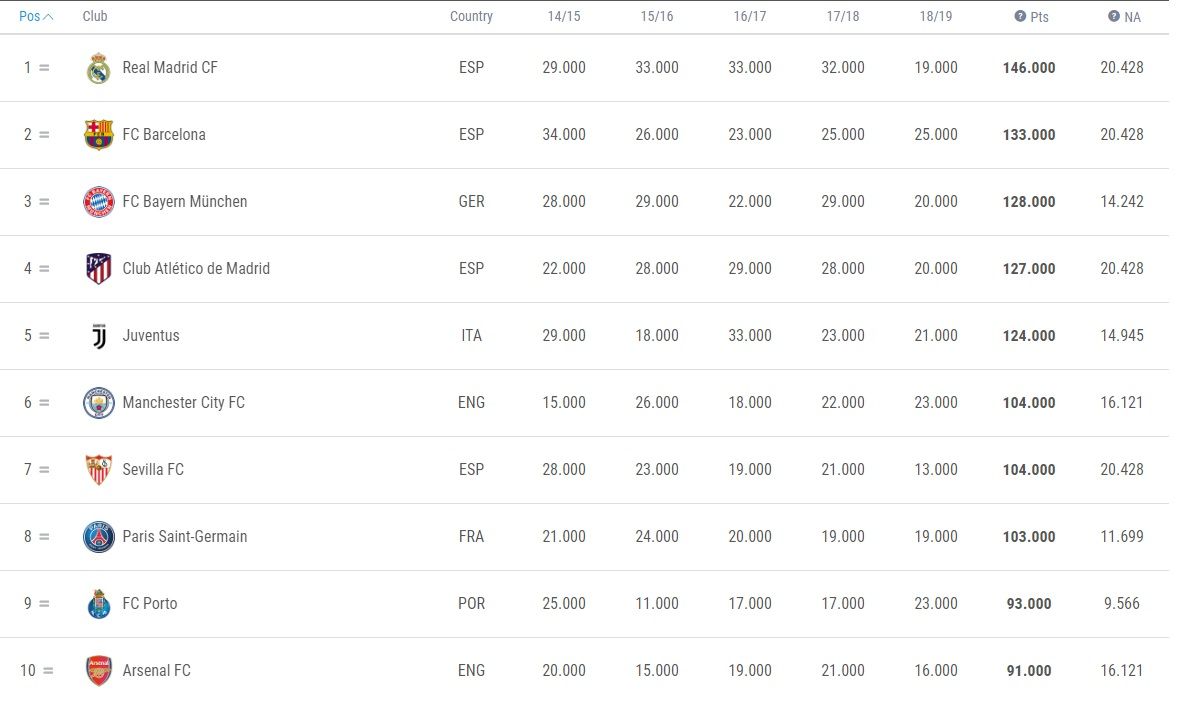Click the Paris Saint-Germain logo
This screenshot has height=704, width=1182.
(99, 537)
